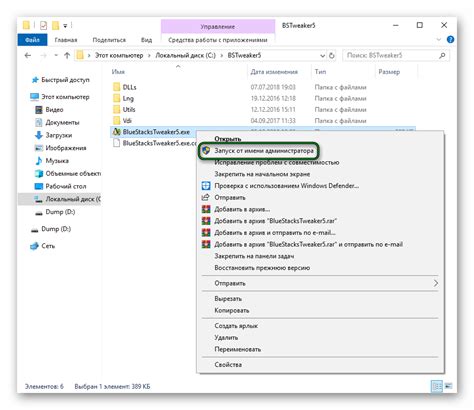The width and height of the screenshot is (474, 410).
Task: Expand the Отправить submenu with arrow
Action: [x=320, y=283]
